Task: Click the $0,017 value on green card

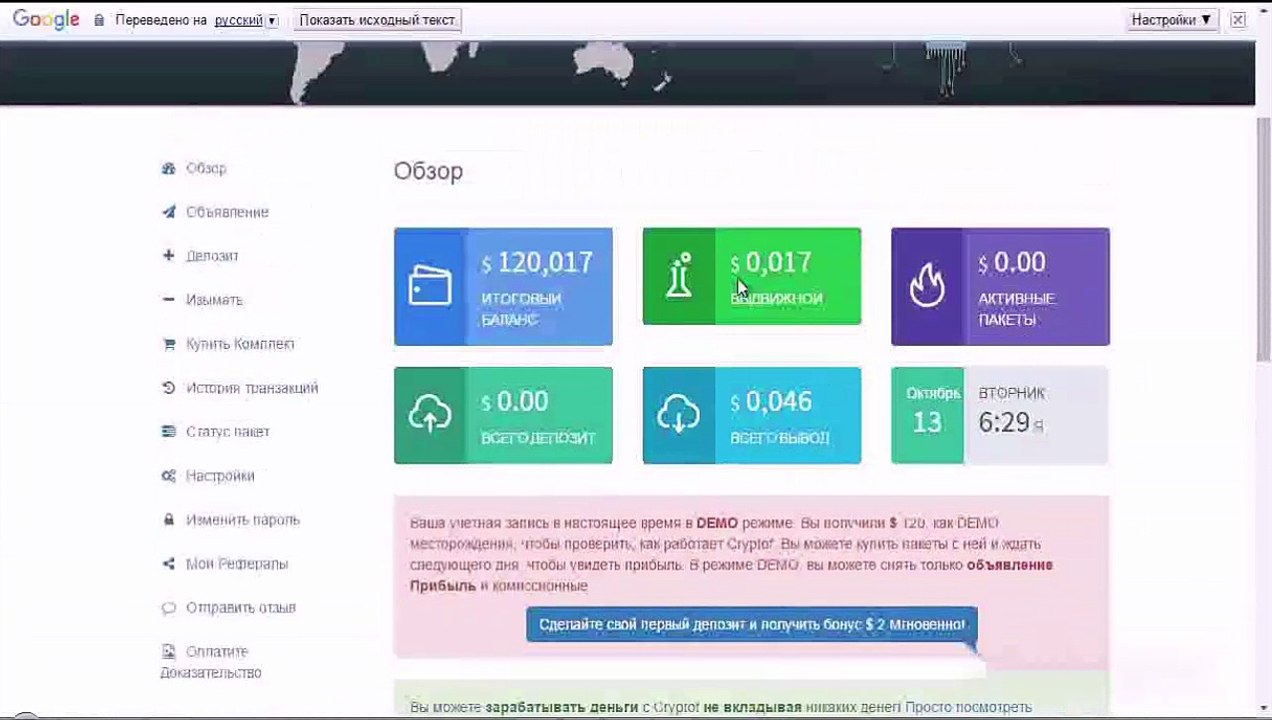Action: point(771,263)
